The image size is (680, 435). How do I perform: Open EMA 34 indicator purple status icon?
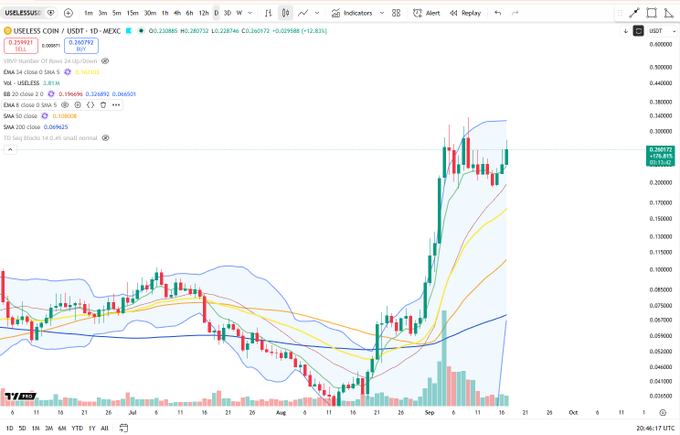[x=67, y=72]
